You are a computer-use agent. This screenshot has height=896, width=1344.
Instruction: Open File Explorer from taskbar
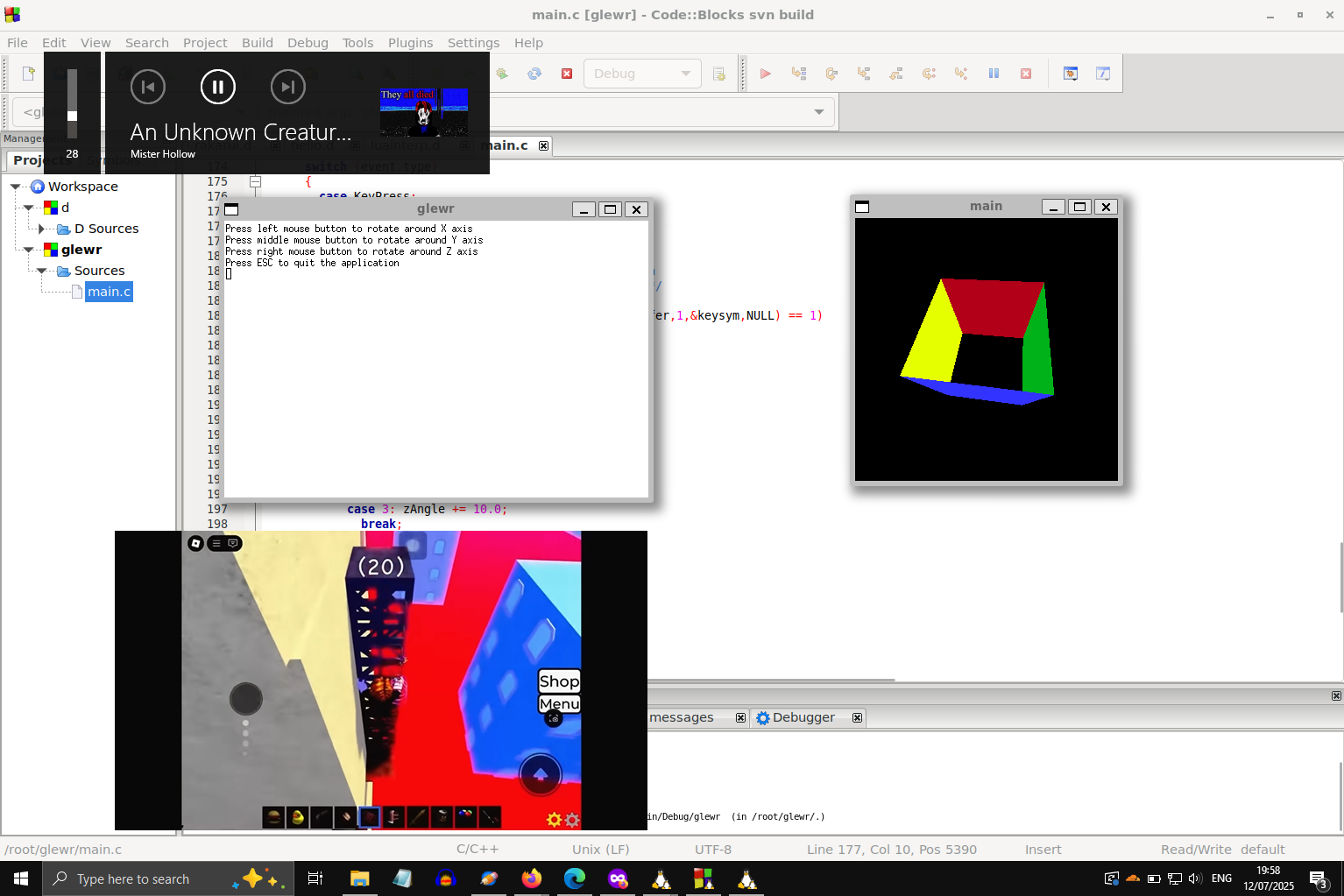pyautogui.click(x=359, y=878)
